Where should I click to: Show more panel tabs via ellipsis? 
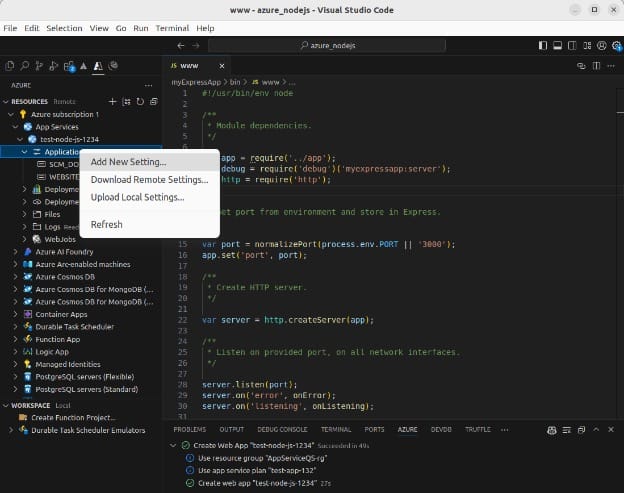pos(505,430)
